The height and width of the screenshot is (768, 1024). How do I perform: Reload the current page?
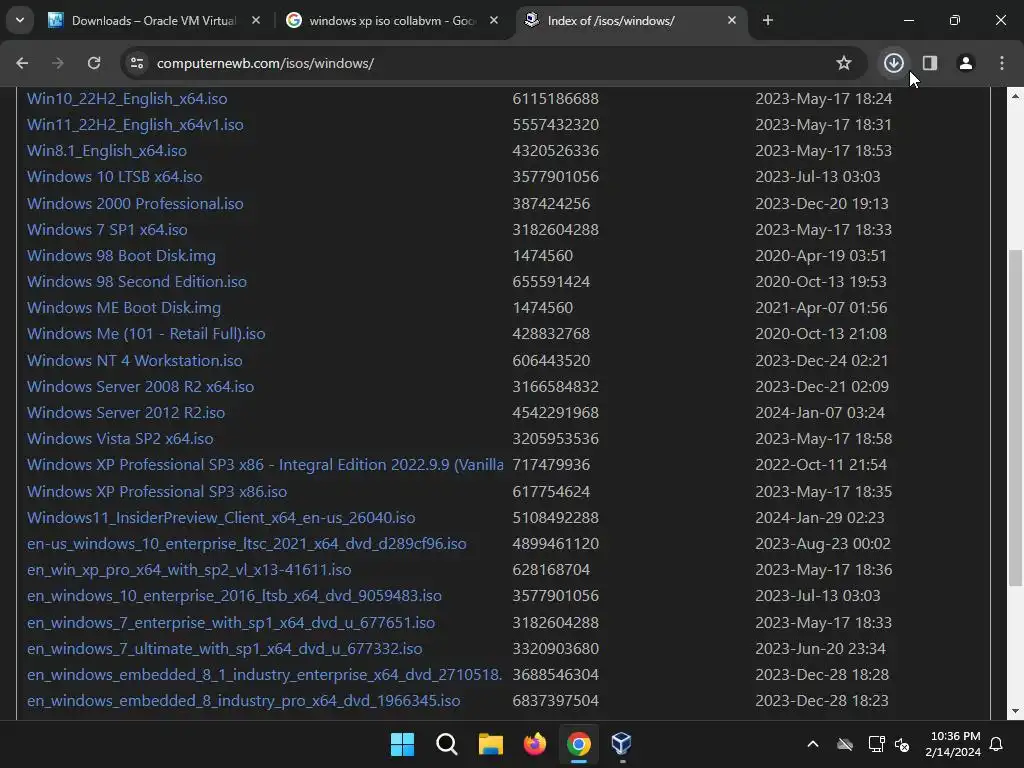point(94,63)
